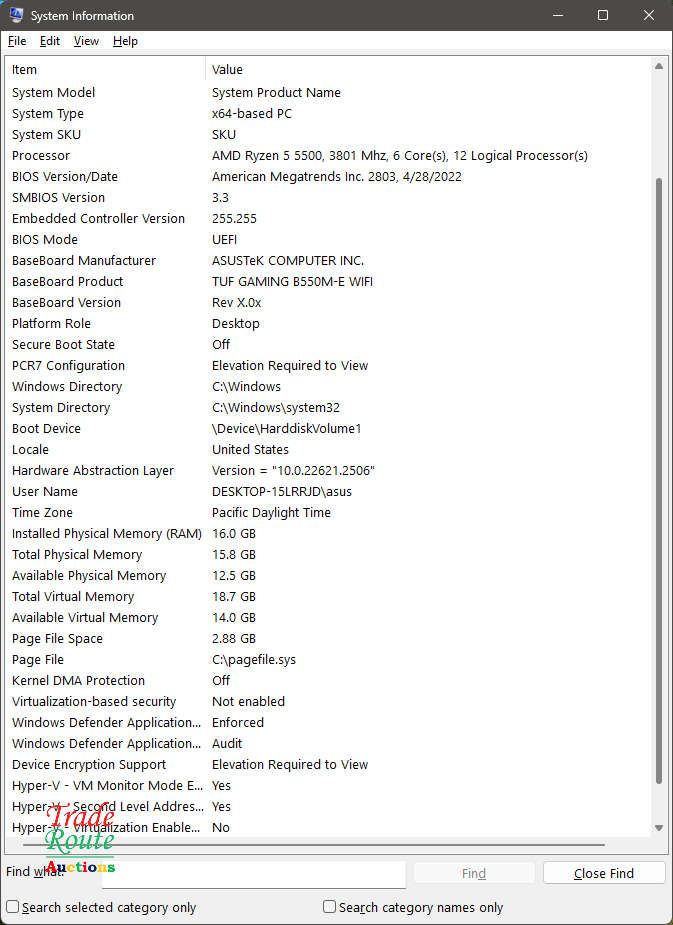
Task: Click the American Megatrends Inc. BIOS value
Action: [x=337, y=176]
